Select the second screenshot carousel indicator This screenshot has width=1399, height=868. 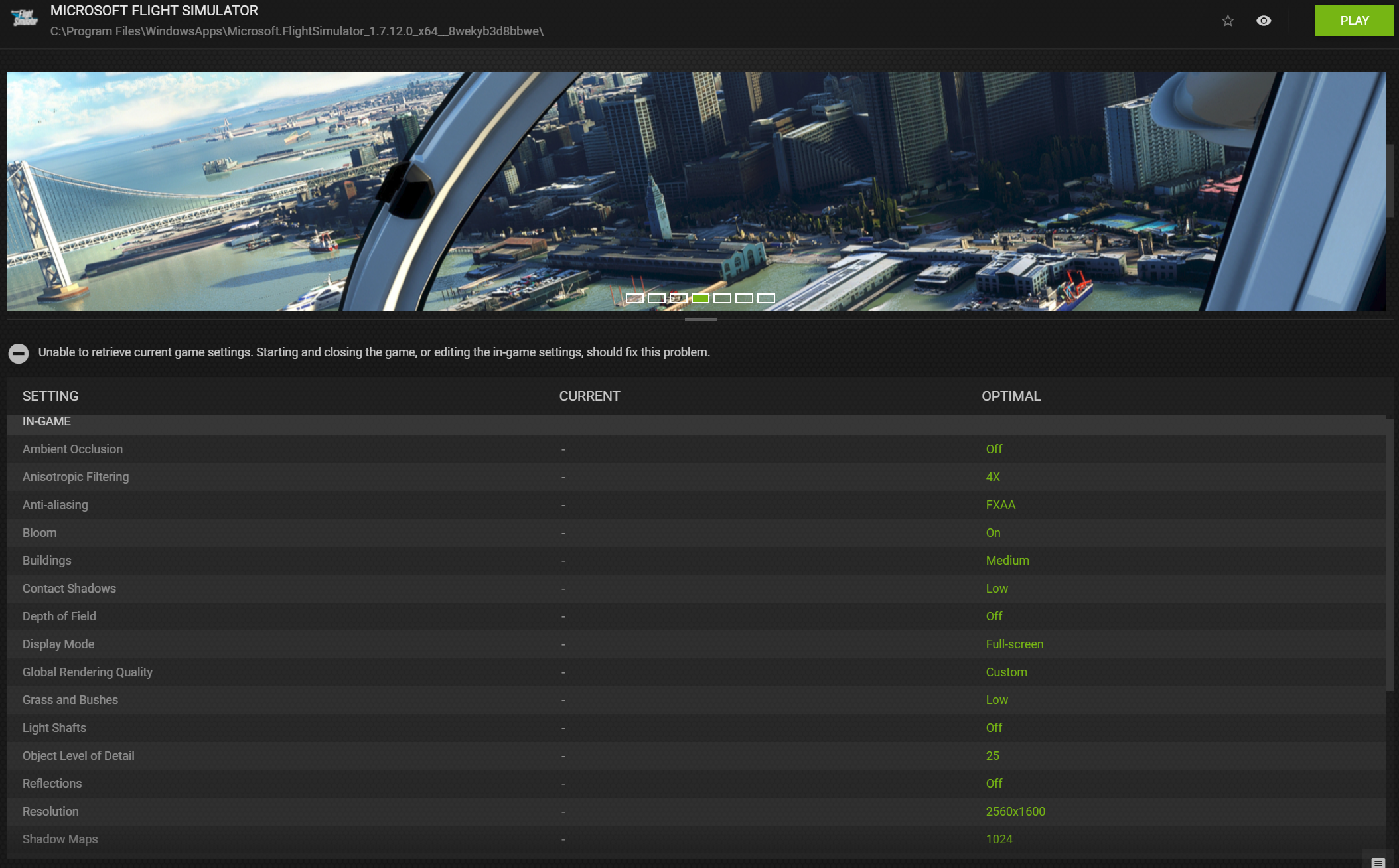click(x=656, y=298)
